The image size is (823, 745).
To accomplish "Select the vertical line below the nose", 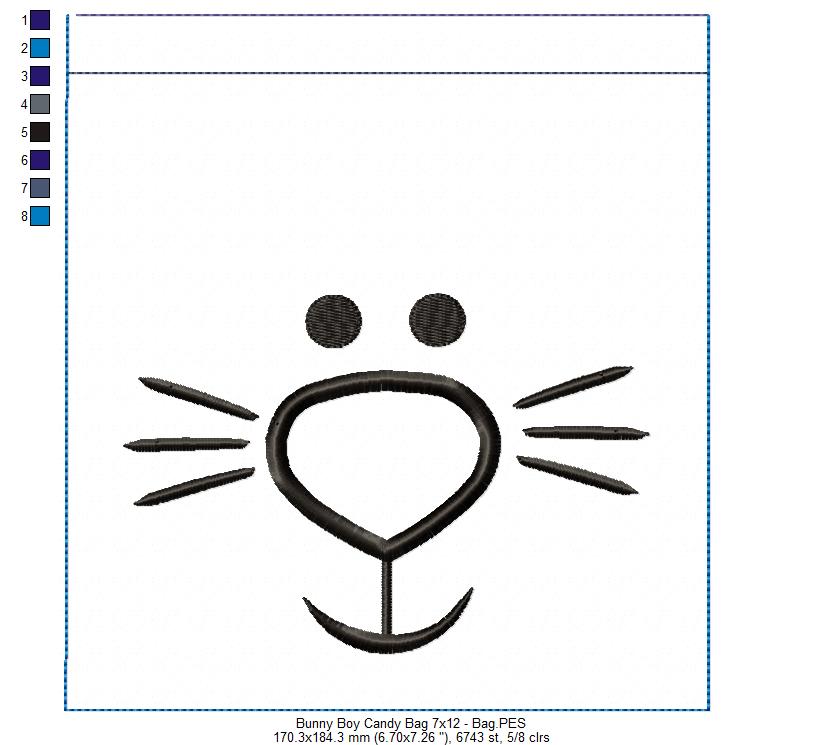I will click(386, 595).
